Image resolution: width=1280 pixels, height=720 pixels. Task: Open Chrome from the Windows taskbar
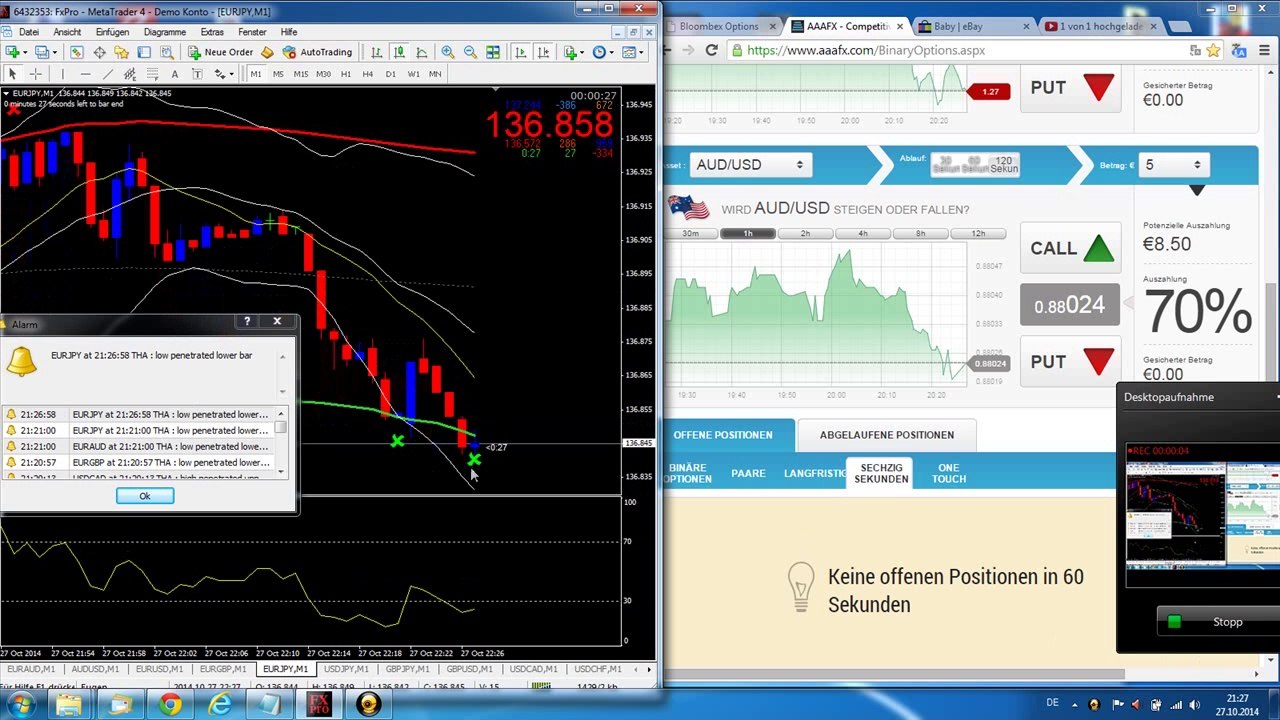click(170, 705)
